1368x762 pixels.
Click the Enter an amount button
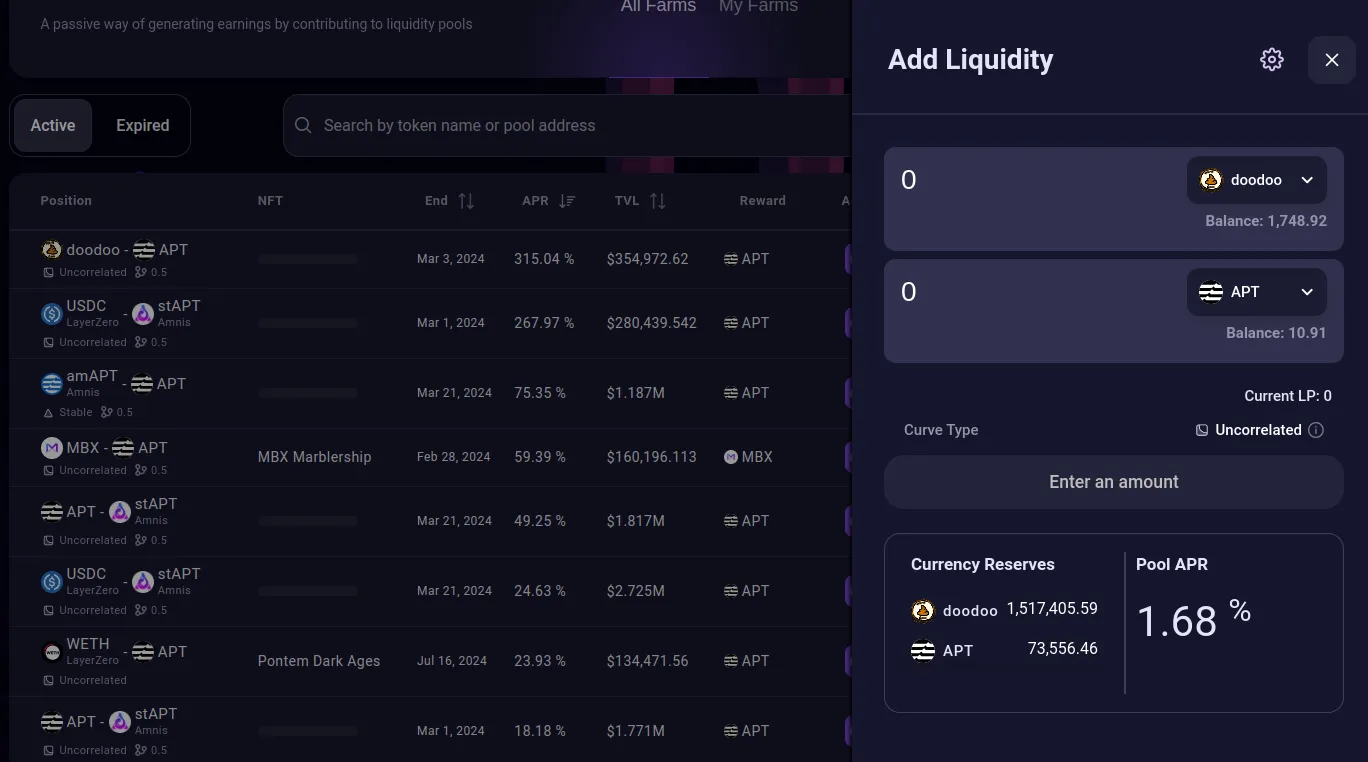[1113, 481]
